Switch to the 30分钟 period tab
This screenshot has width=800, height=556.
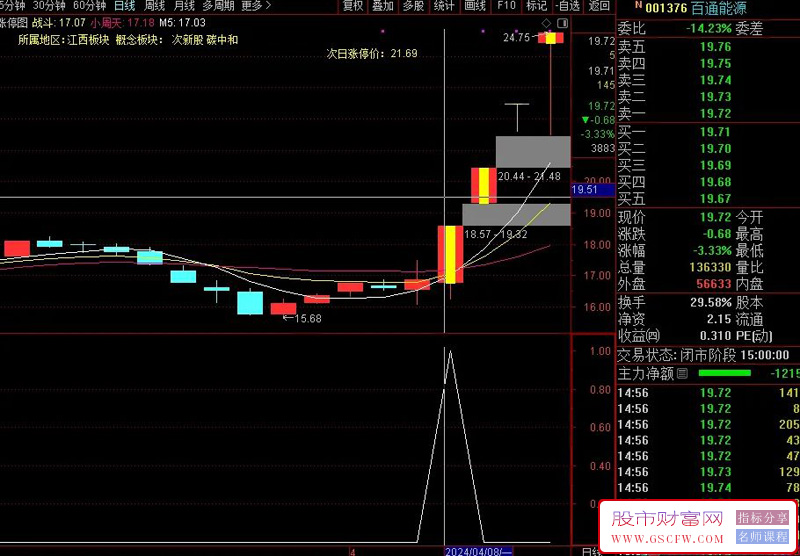(49, 6)
